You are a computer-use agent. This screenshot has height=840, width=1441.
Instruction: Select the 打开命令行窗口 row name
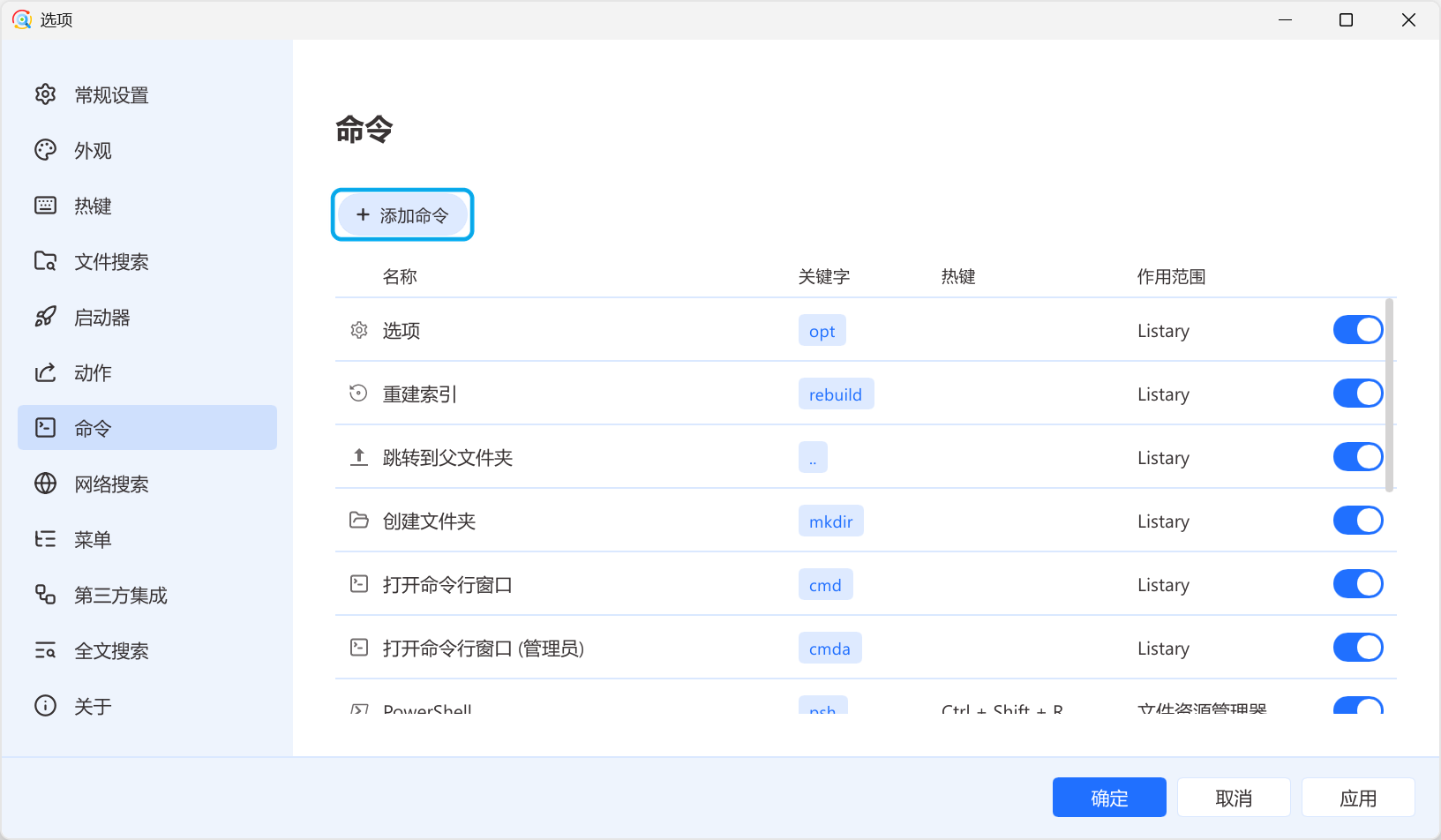coord(447,584)
